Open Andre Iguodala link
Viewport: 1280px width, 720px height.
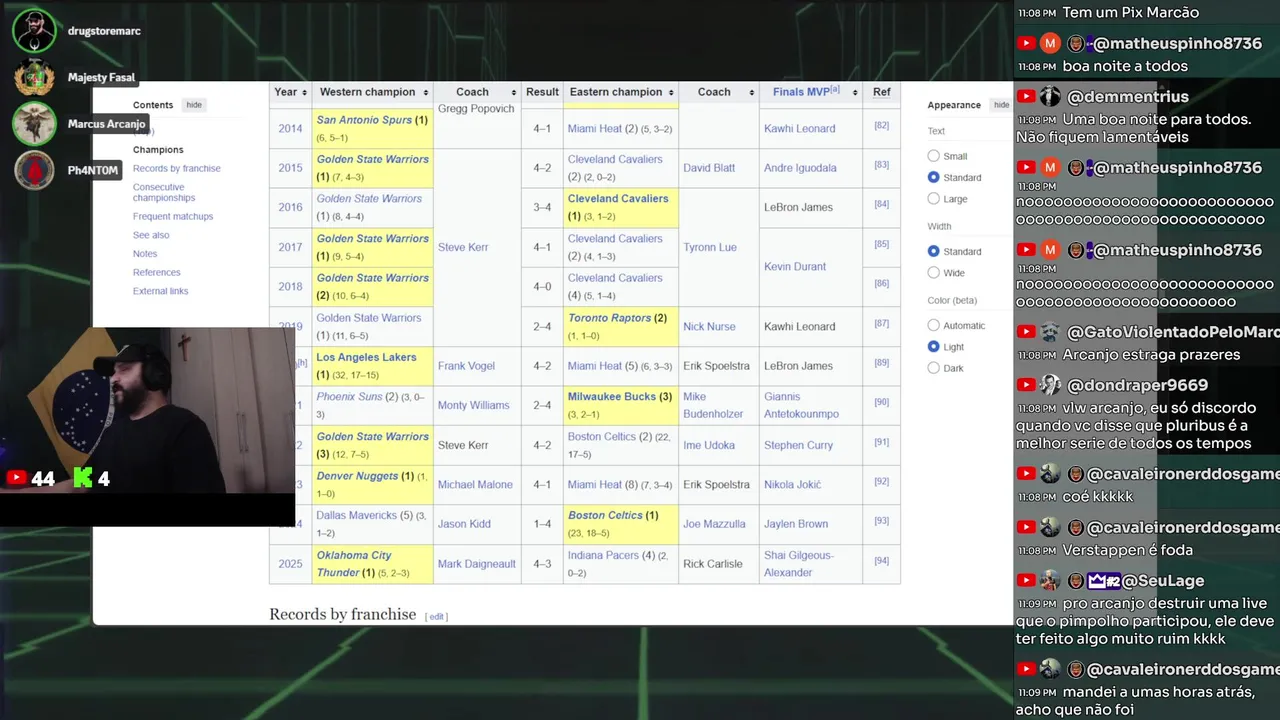click(x=800, y=168)
